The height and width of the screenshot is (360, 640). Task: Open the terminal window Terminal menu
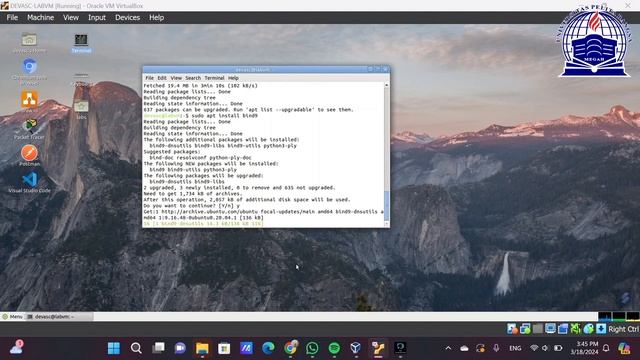coord(214,78)
